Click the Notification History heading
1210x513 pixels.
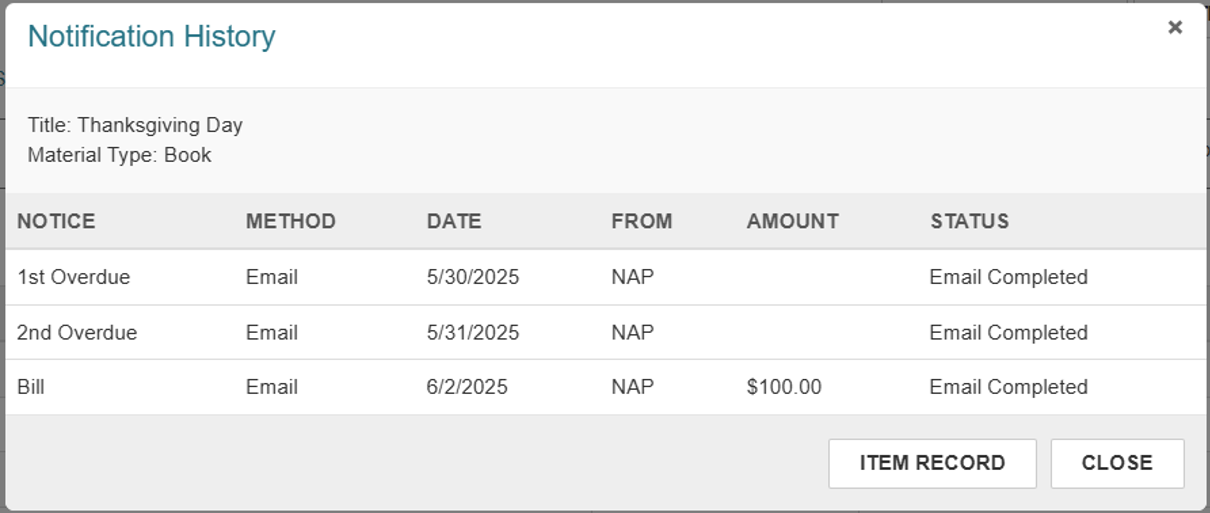tap(151, 36)
